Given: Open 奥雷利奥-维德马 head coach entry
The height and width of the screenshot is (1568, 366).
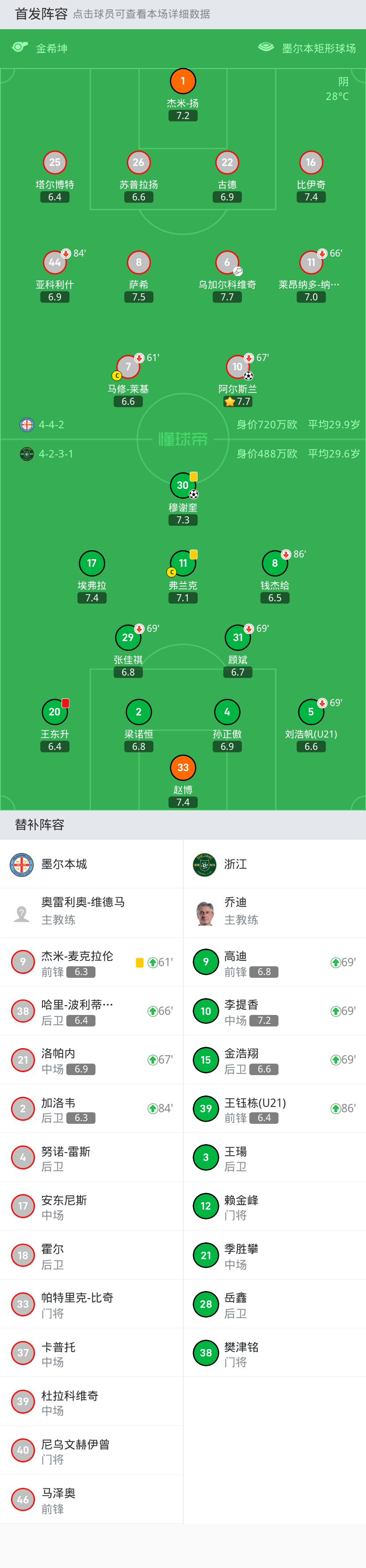Looking at the screenshot, I should click(x=83, y=911).
